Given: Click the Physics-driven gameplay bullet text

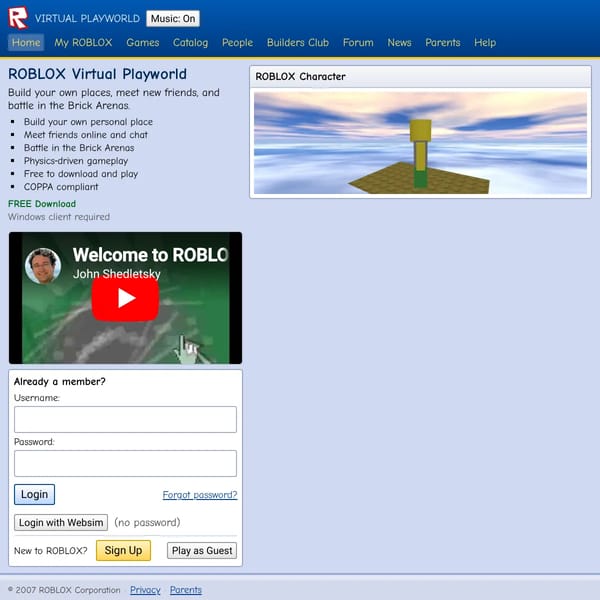Looking at the screenshot, I should pos(76,161).
